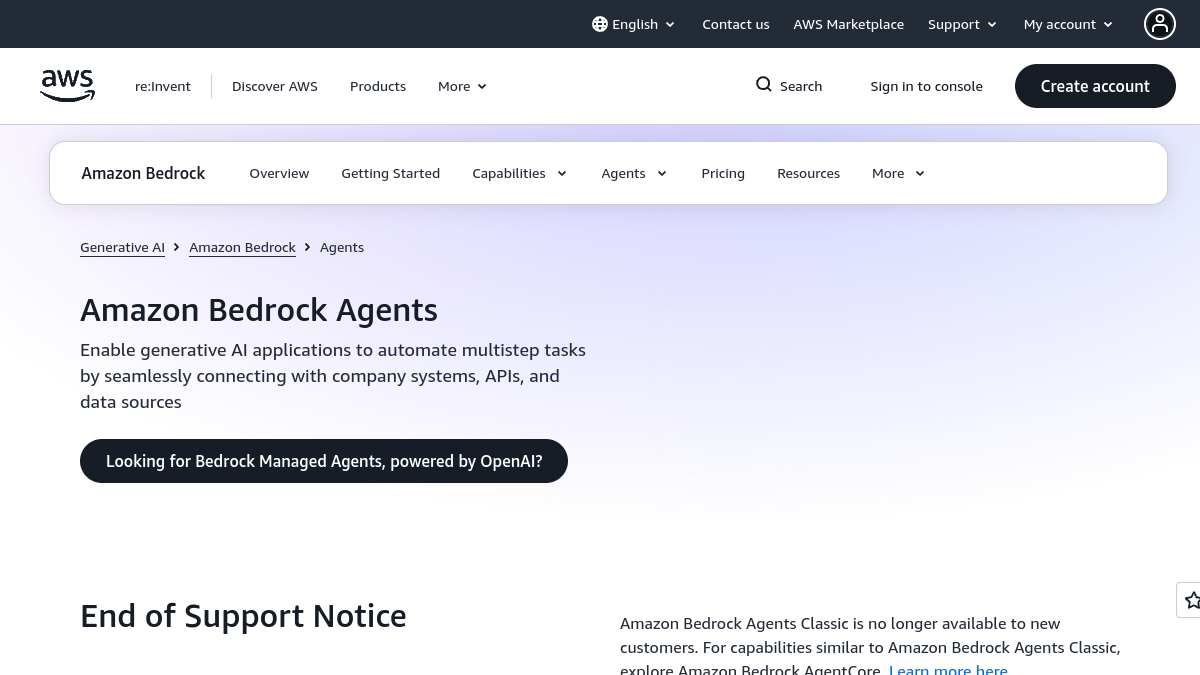Open re:Invent menu item
Viewport: 1200px width, 675px height.
pyautogui.click(x=163, y=86)
